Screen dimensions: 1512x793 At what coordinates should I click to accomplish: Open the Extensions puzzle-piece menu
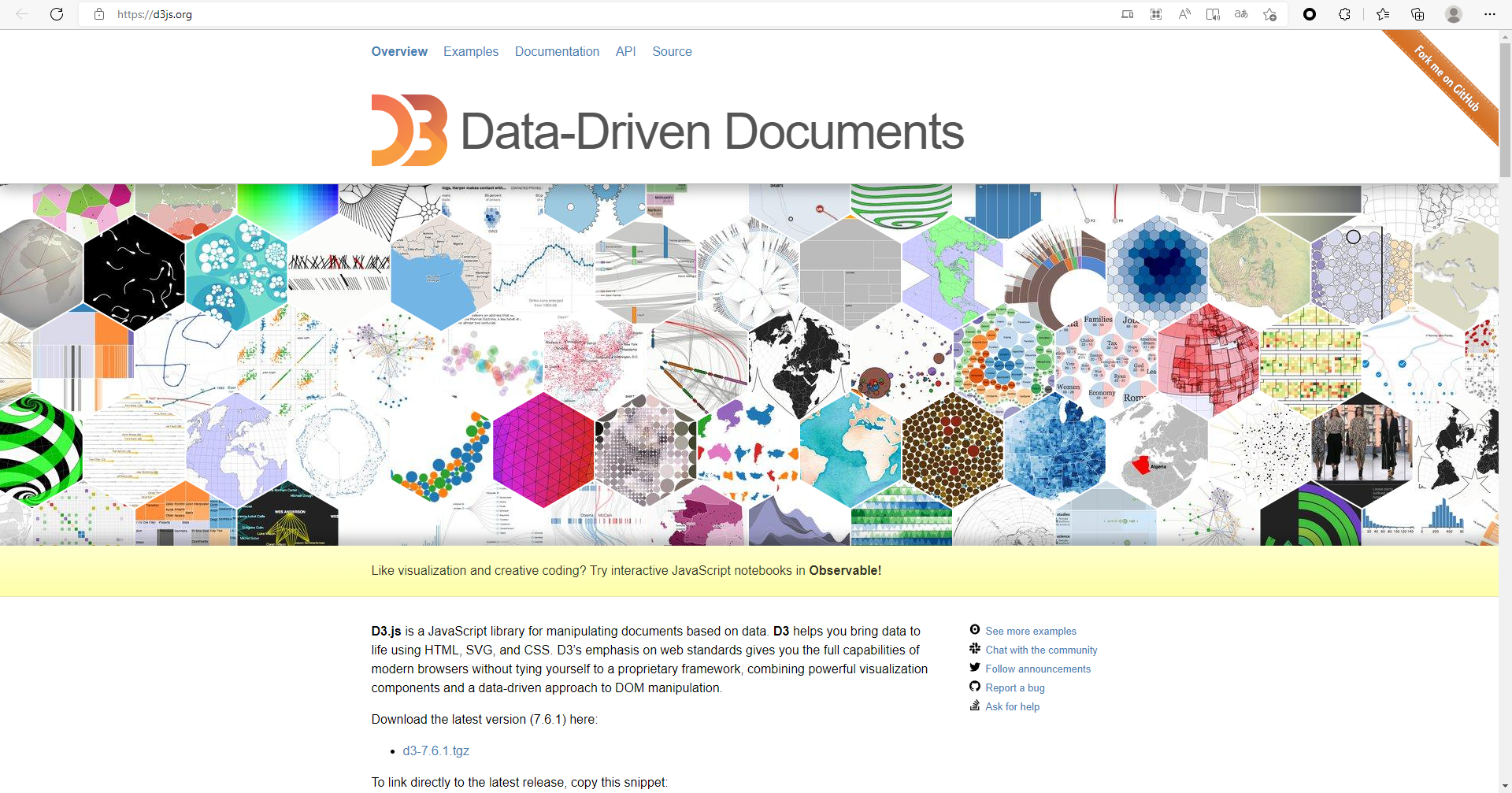pos(1344,14)
